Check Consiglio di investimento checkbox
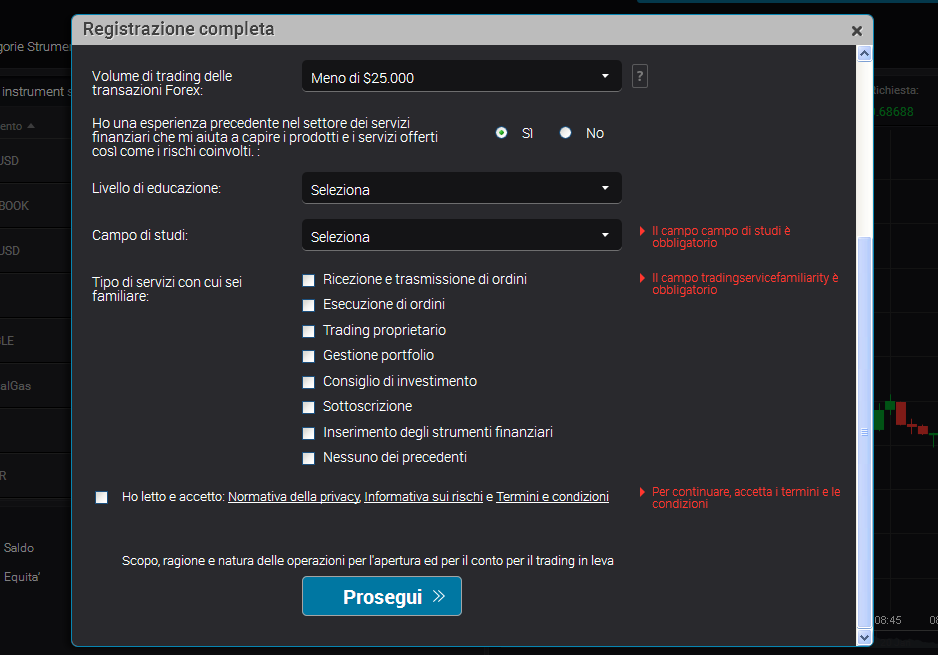This screenshot has height=655, width=938. point(309,382)
